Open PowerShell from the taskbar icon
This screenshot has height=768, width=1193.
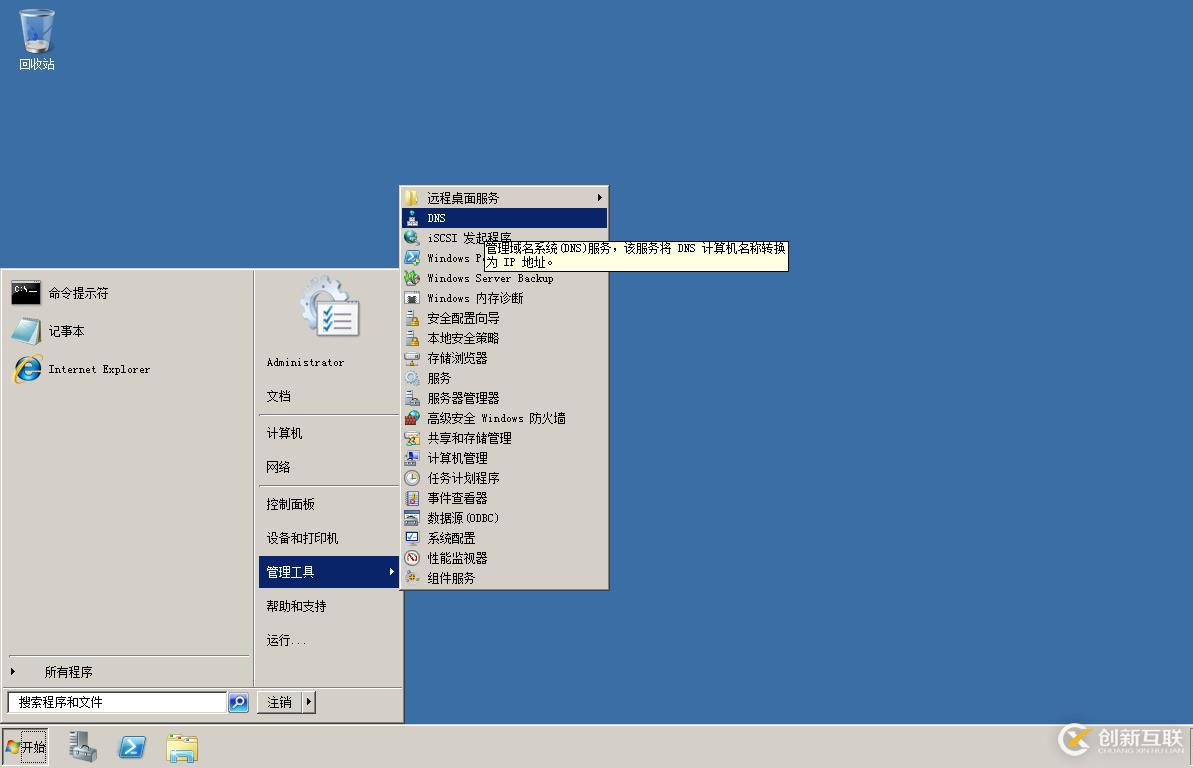[x=132, y=747]
